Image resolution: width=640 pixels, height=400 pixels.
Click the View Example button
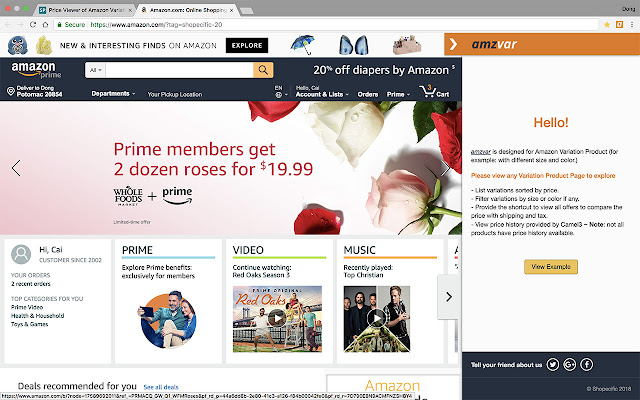click(x=551, y=267)
